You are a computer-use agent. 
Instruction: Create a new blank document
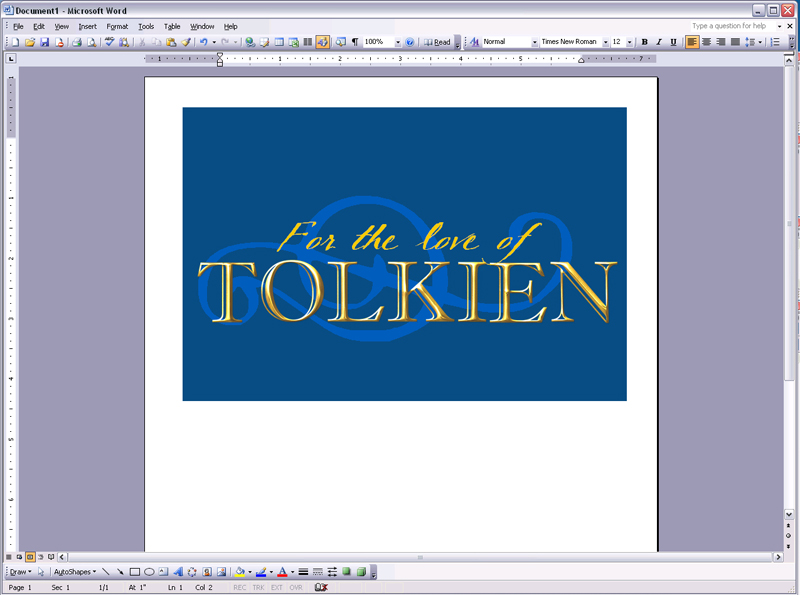15,42
